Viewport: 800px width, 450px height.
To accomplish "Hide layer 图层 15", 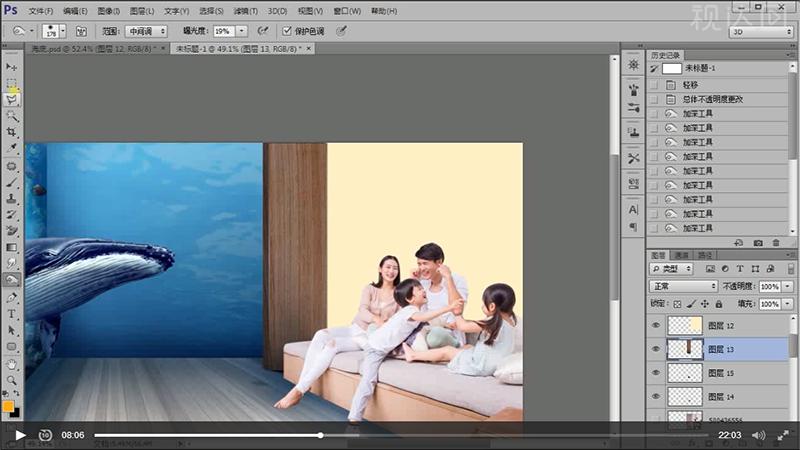I will point(656,372).
